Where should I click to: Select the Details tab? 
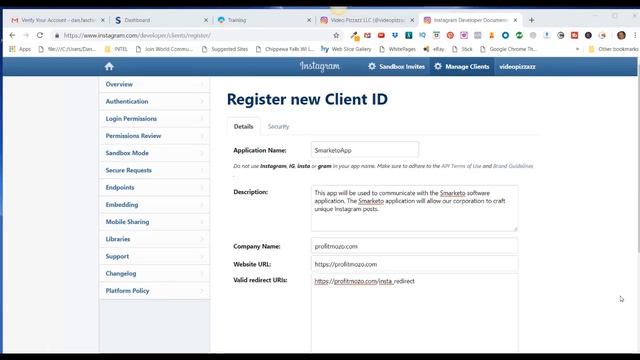[x=244, y=127]
